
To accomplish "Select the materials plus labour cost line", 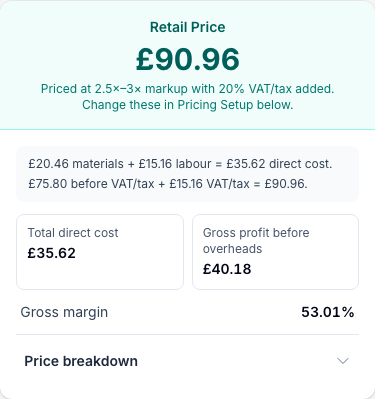I will click(x=180, y=164).
